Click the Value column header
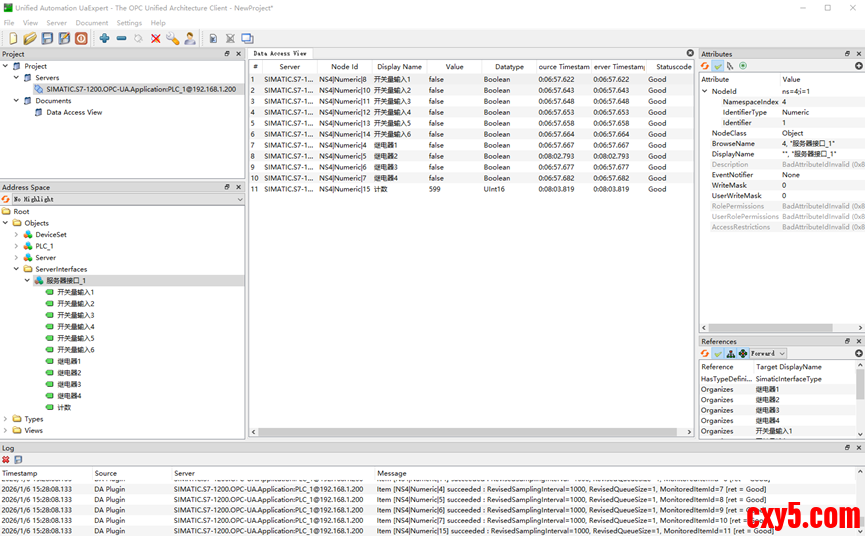This screenshot has width=865, height=536. coord(454,67)
